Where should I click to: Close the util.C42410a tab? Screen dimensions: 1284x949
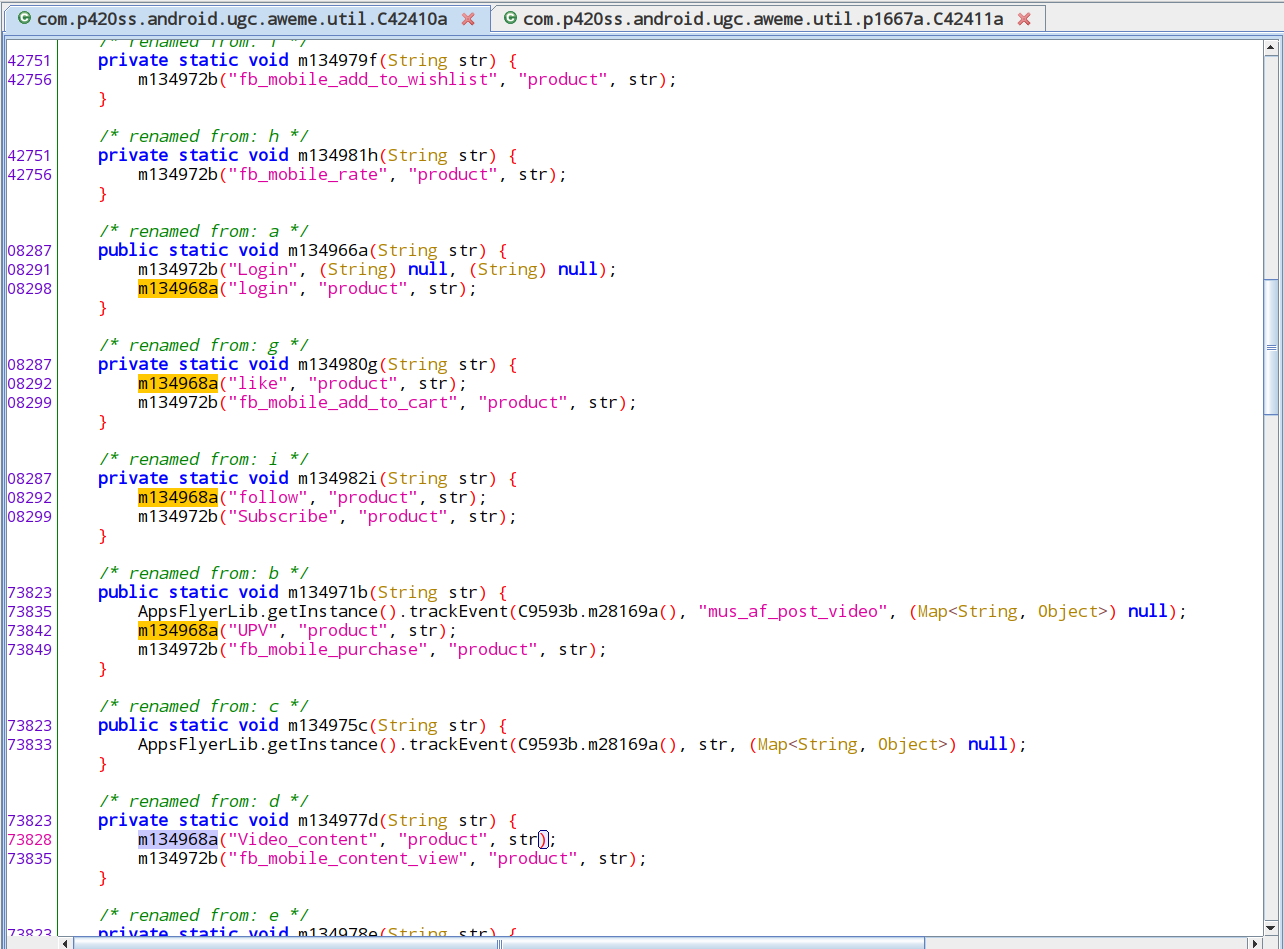(x=468, y=19)
